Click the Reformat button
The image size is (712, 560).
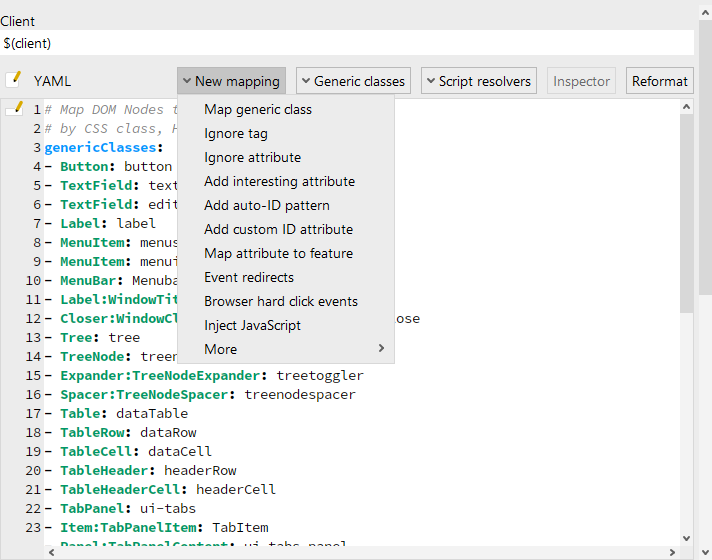point(660,81)
